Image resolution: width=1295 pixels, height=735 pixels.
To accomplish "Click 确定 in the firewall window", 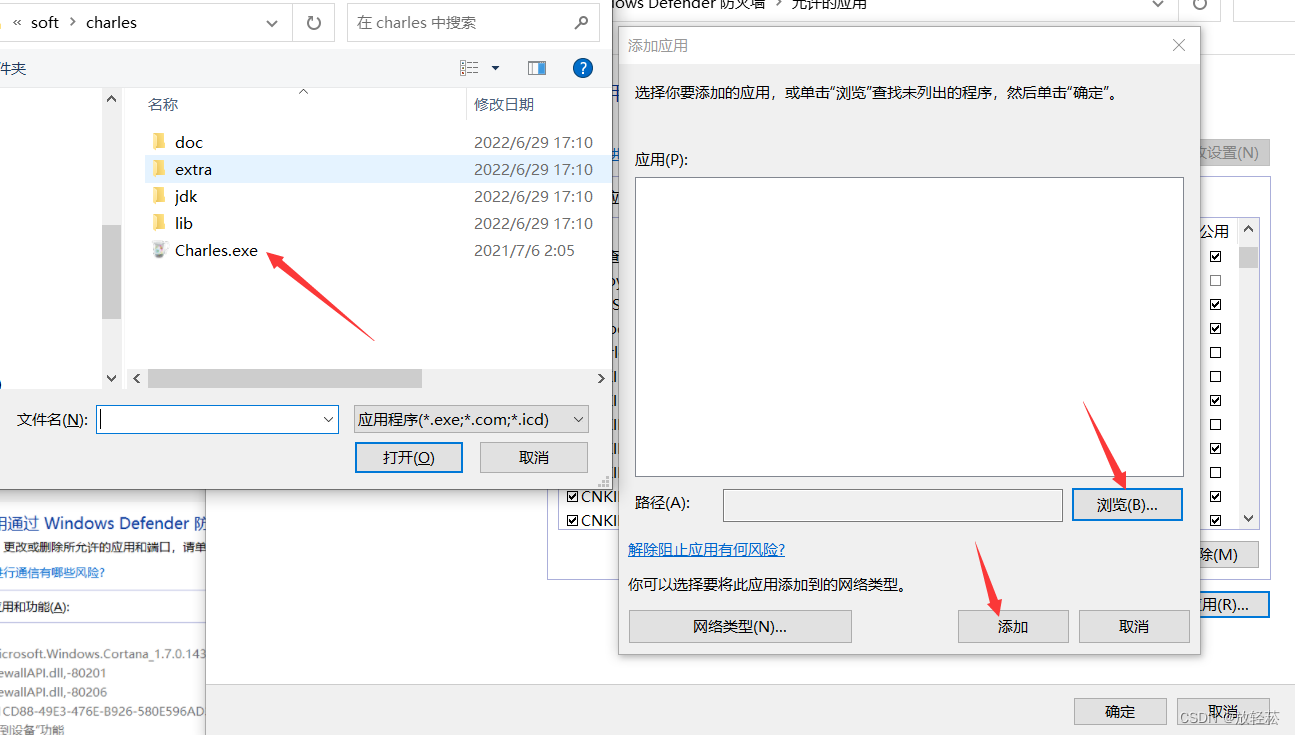I will pos(1120,712).
